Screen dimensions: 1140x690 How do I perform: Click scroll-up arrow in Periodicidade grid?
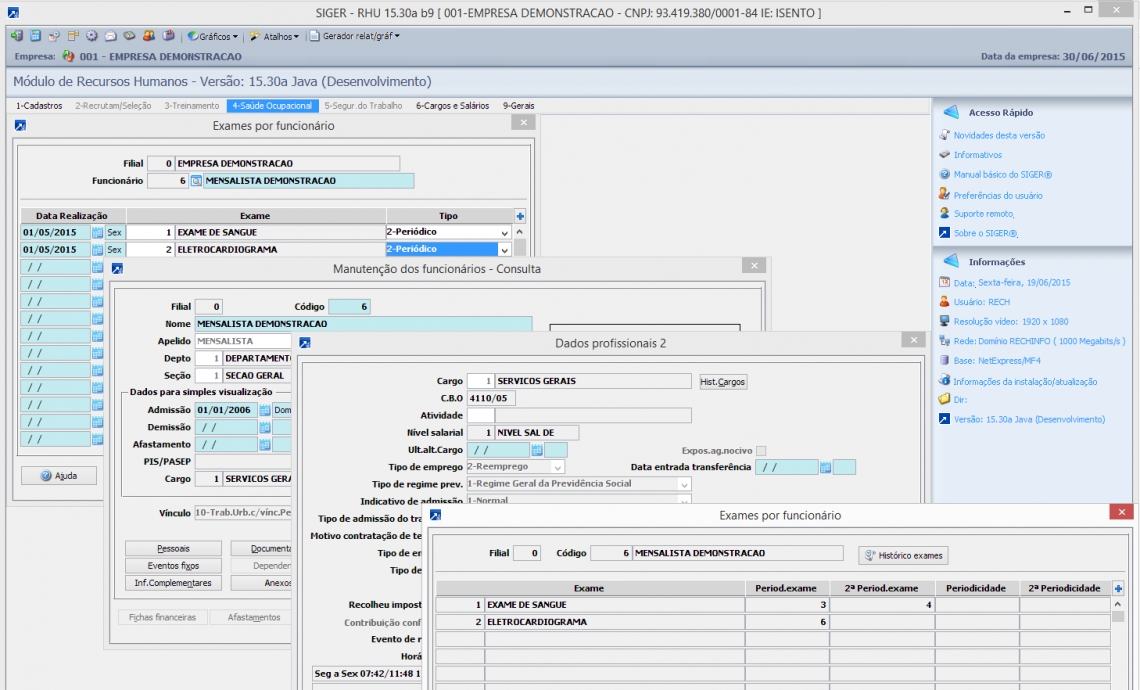click(x=1118, y=604)
